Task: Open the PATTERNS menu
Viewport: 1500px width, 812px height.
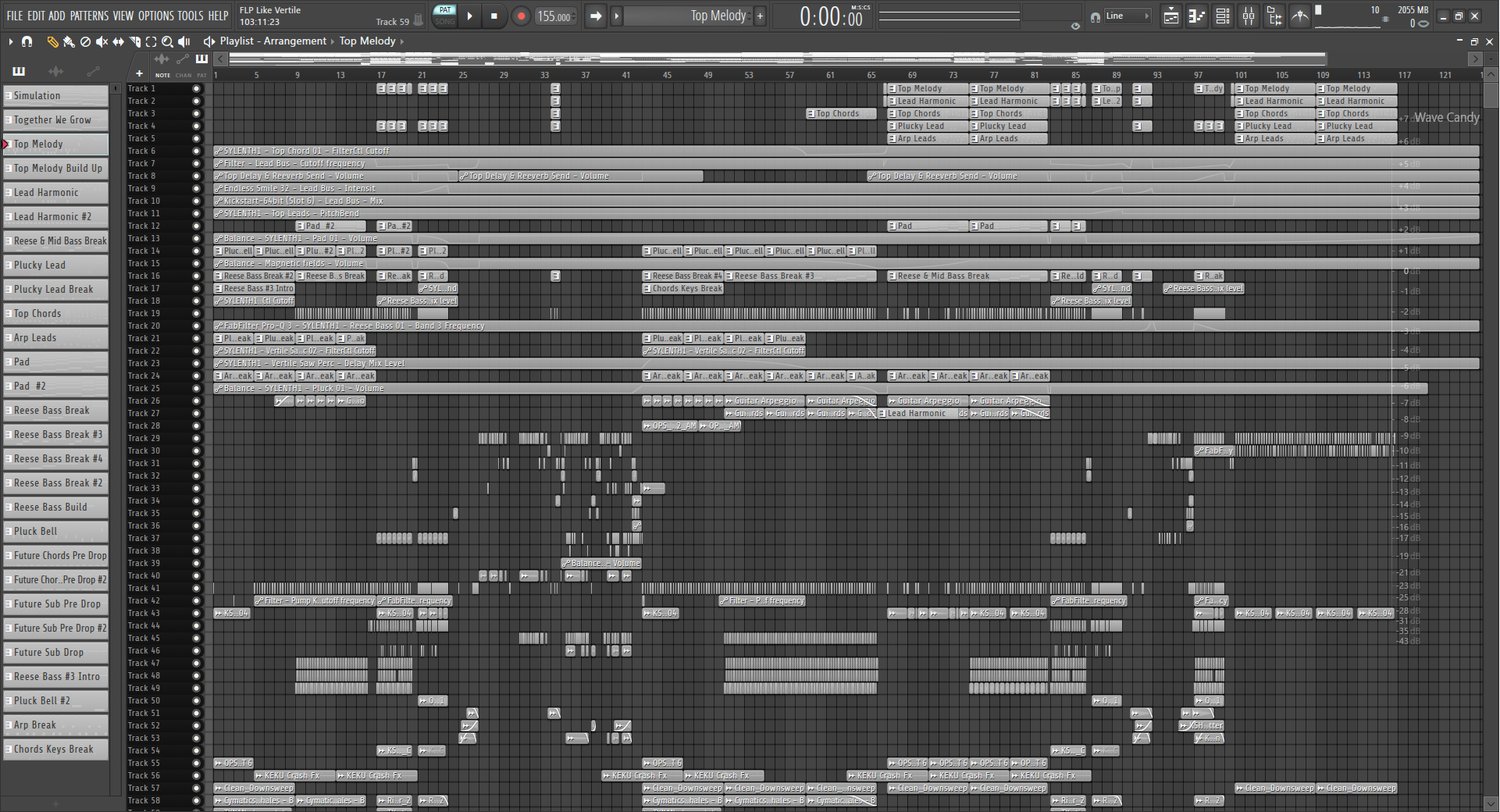Action: 89,16
